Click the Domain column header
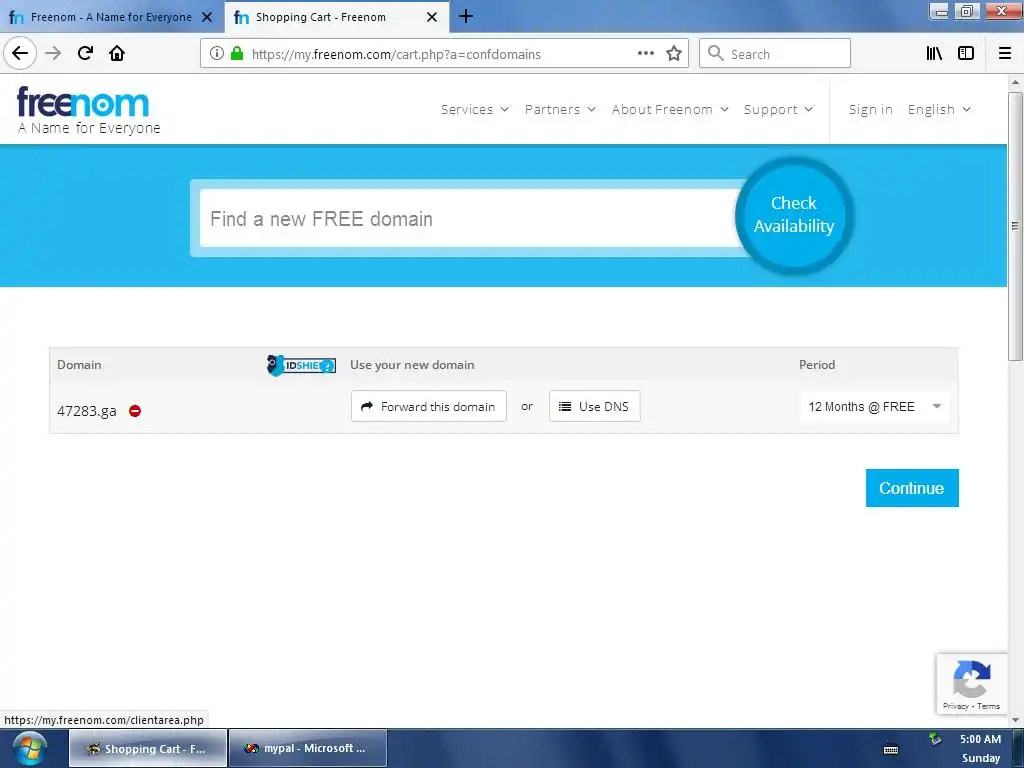The height and width of the screenshot is (768, 1024). point(79,364)
